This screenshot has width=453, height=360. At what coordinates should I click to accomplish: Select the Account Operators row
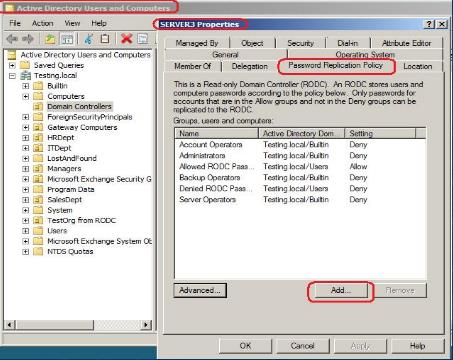tap(300, 145)
